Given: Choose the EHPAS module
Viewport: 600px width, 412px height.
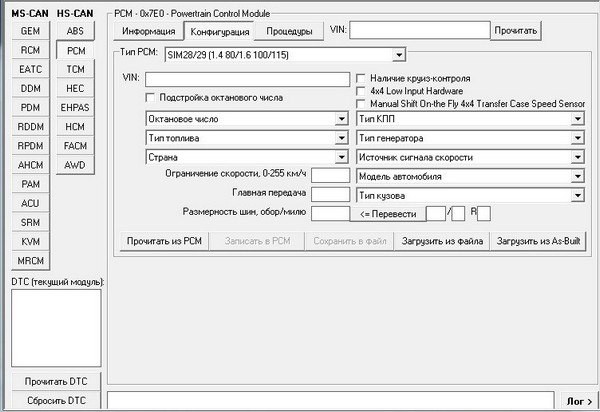Looking at the screenshot, I should click(75, 108).
